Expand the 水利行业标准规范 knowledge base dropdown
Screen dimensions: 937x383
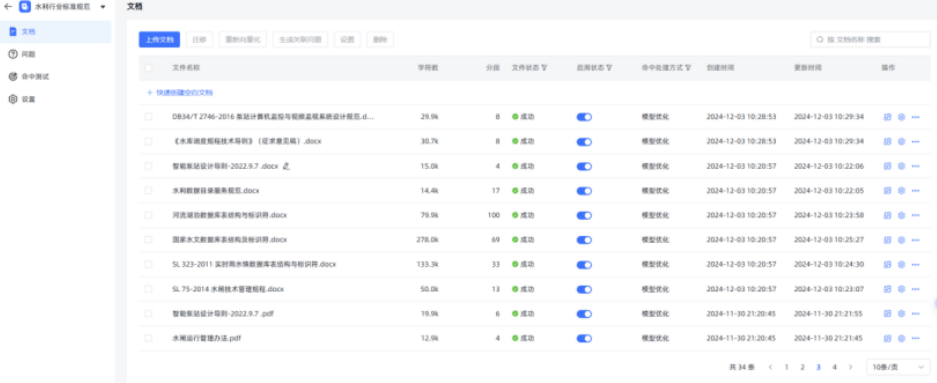103,7
